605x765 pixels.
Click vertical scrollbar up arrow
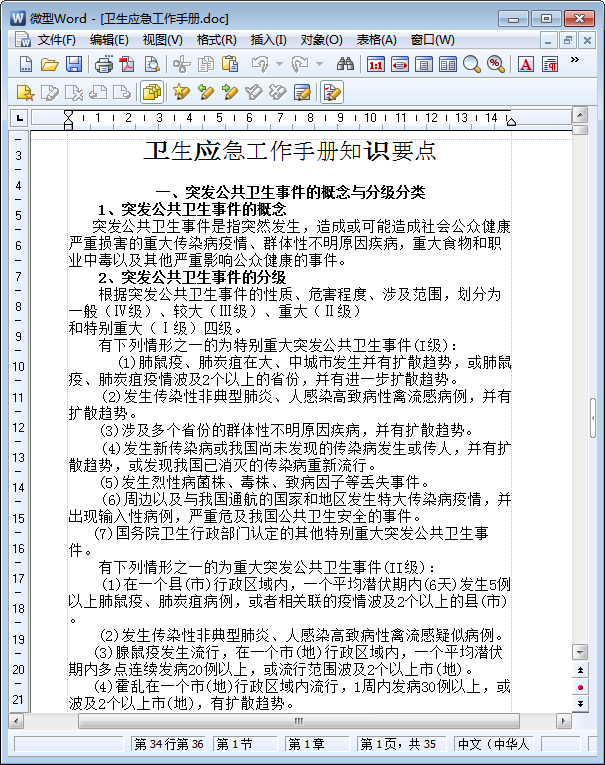[x=580, y=116]
